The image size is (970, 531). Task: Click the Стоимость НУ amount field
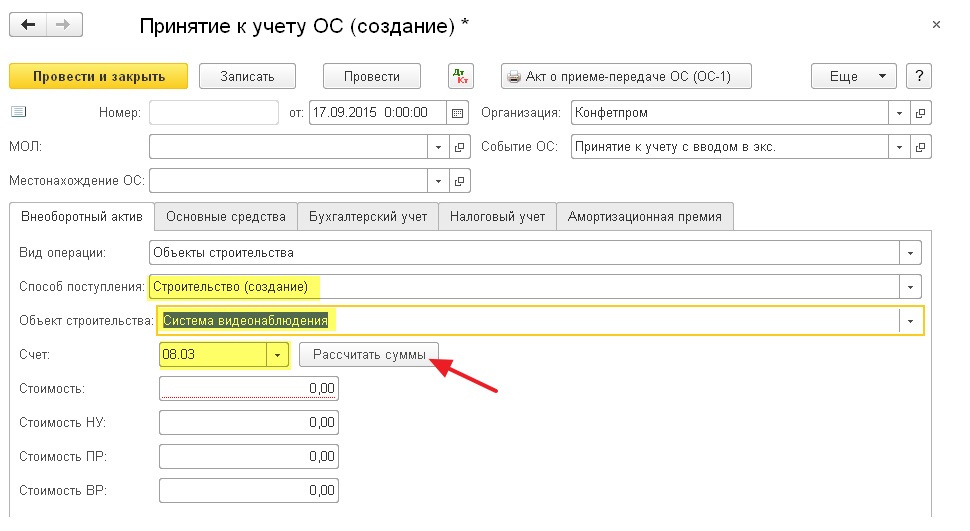click(x=249, y=423)
